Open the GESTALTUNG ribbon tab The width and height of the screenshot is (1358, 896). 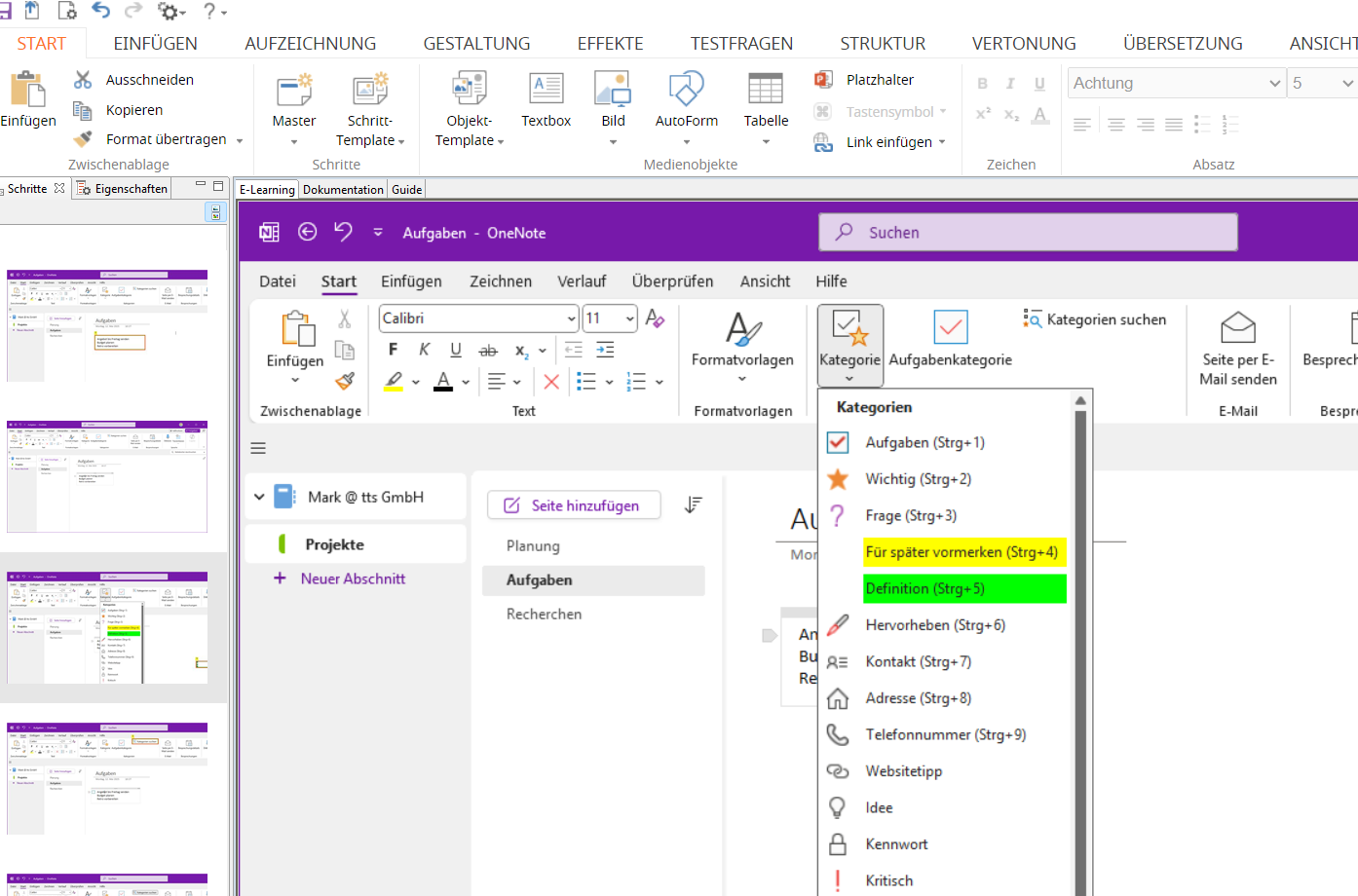click(x=476, y=44)
